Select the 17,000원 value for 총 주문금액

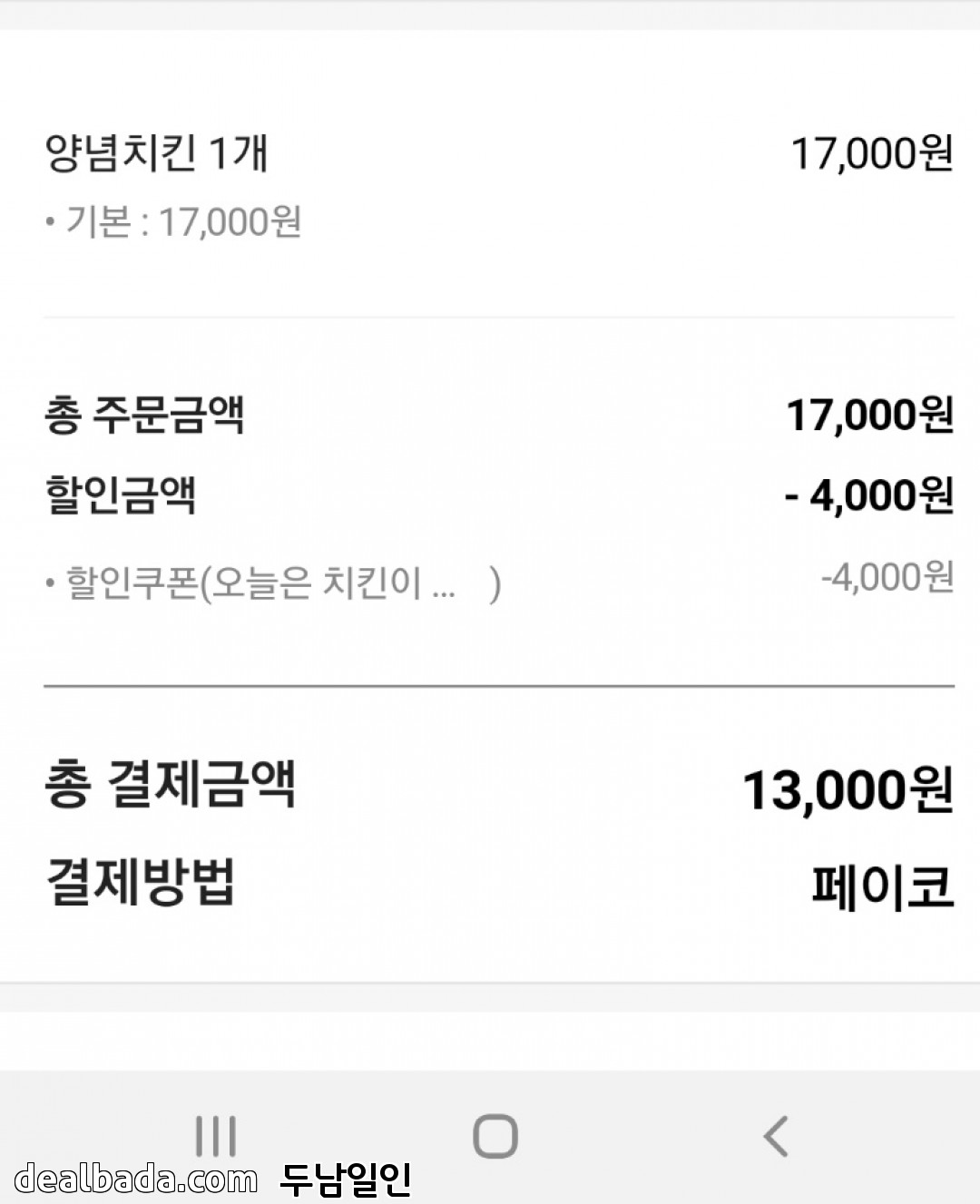pos(869,415)
